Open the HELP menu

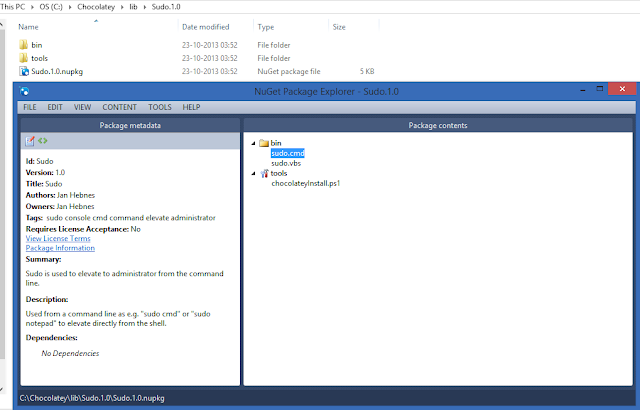[x=191, y=107]
